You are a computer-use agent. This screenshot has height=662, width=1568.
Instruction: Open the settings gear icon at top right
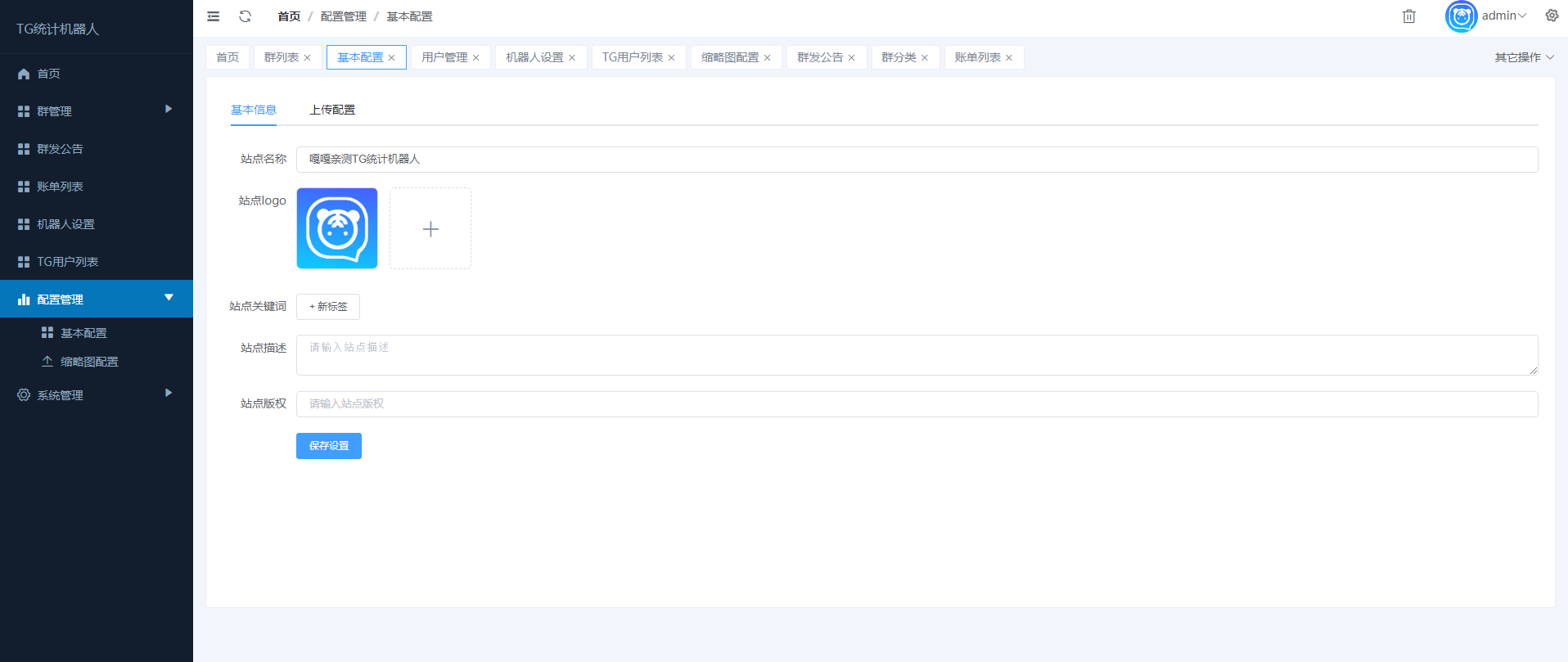1551,16
